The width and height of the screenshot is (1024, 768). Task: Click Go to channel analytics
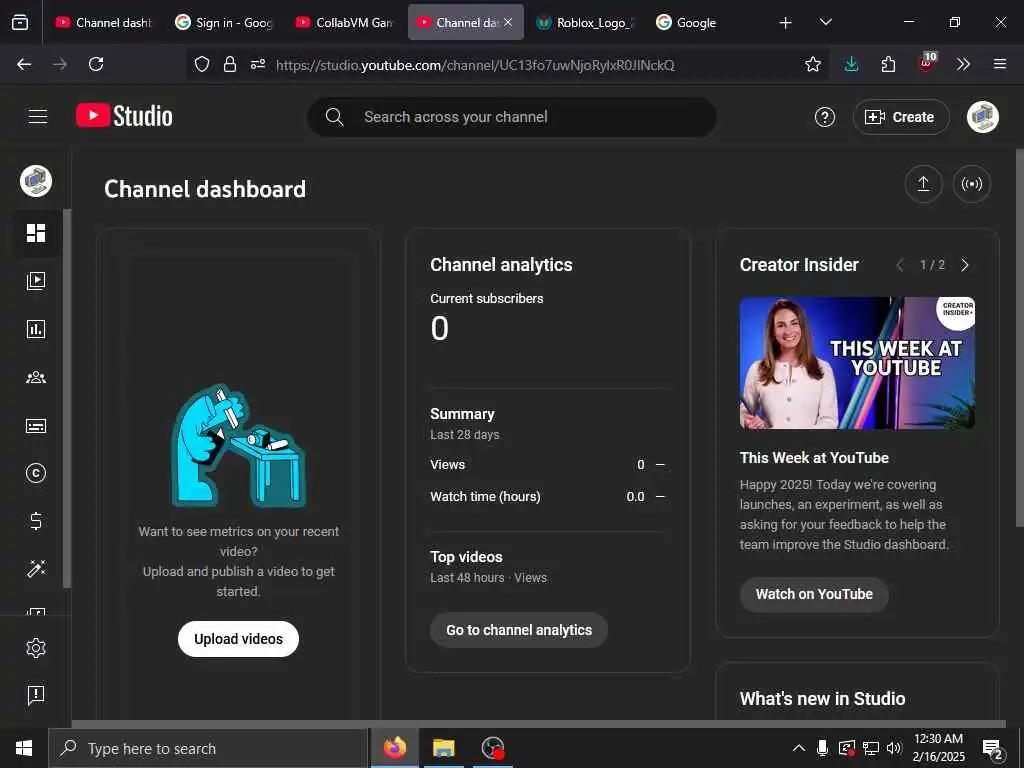519,630
